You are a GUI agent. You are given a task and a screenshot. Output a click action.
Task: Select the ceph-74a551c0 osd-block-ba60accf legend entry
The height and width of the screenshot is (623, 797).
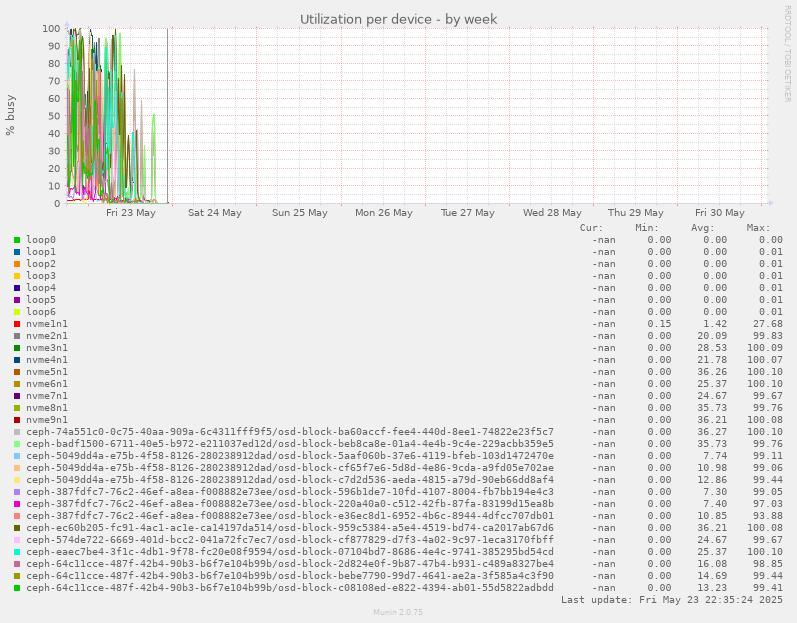click(x=290, y=432)
